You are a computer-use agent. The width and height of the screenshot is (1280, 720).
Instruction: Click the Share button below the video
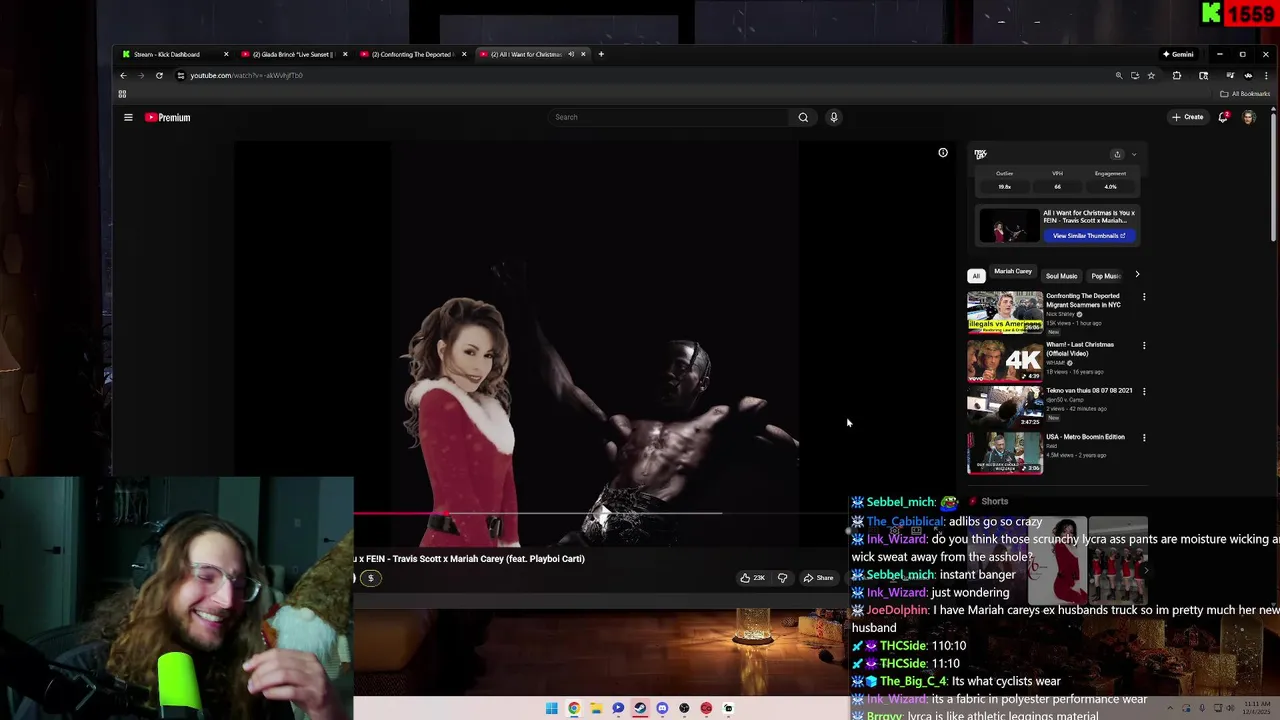[x=818, y=578]
